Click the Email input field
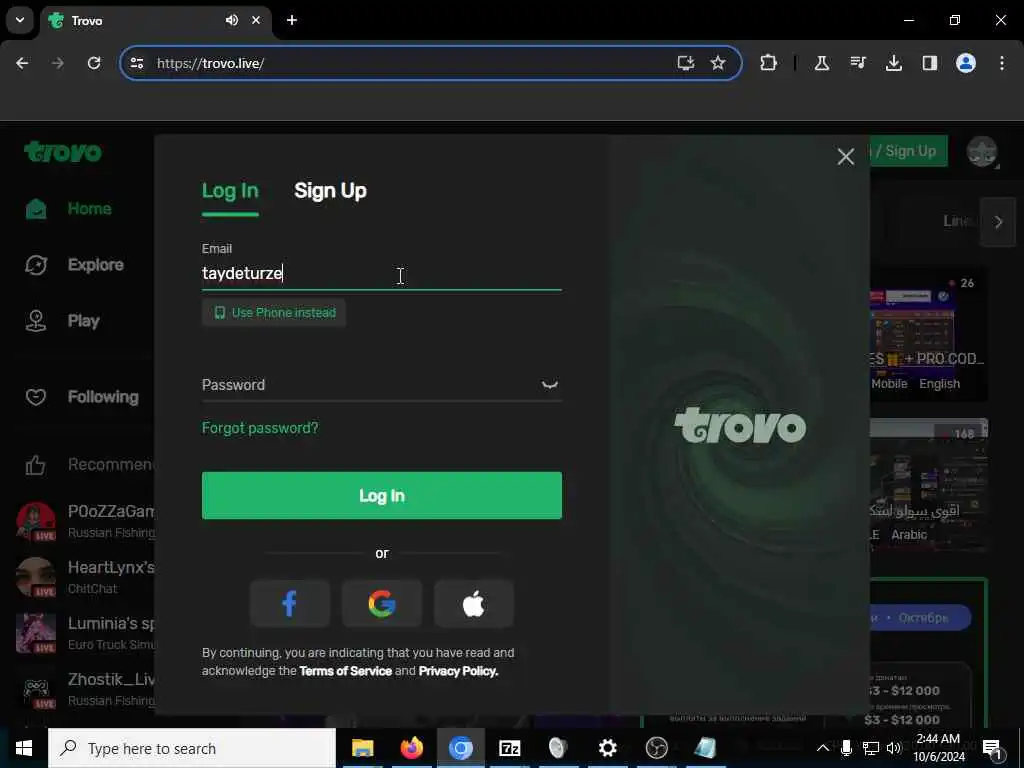 click(381, 273)
